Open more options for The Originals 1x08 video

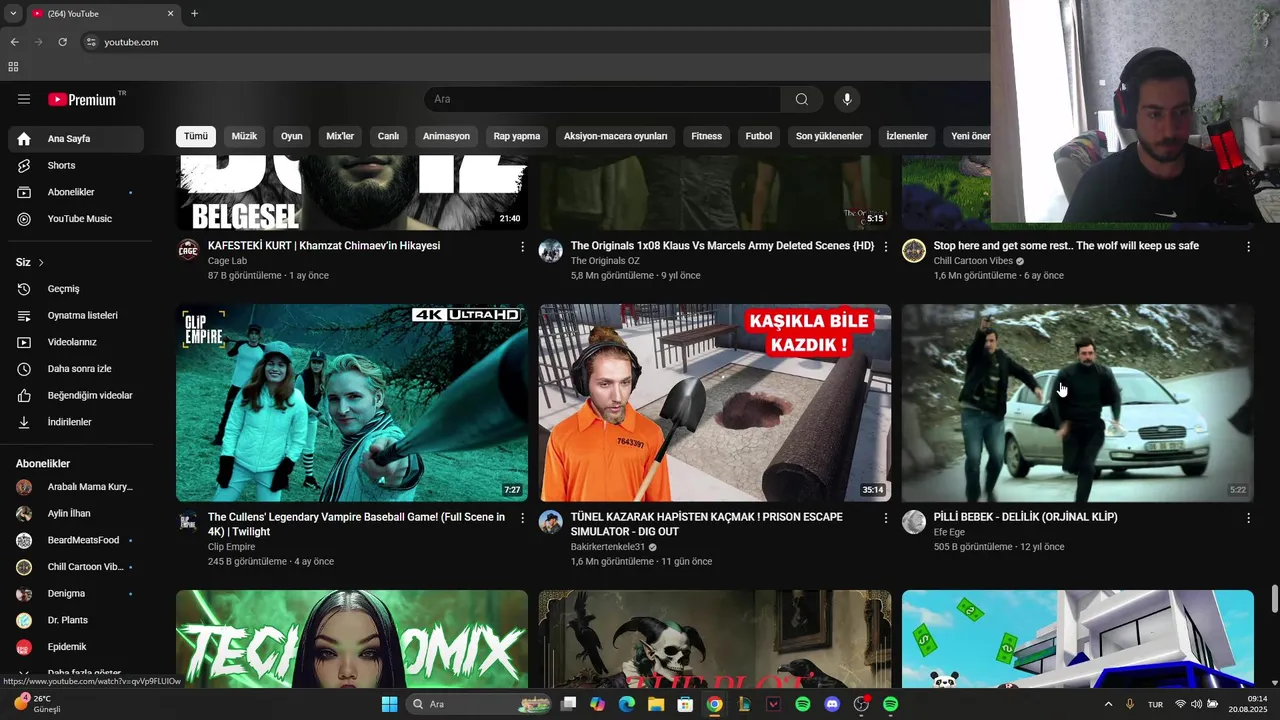pyautogui.click(x=885, y=246)
